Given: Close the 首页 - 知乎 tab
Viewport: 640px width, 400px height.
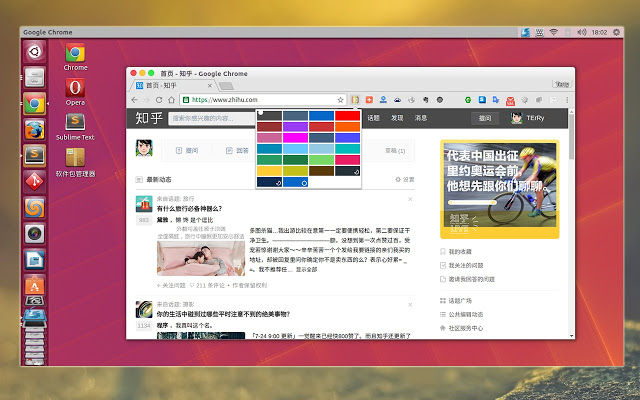Looking at the screenshot, I should pyautogui.click(x=209, y=86).
